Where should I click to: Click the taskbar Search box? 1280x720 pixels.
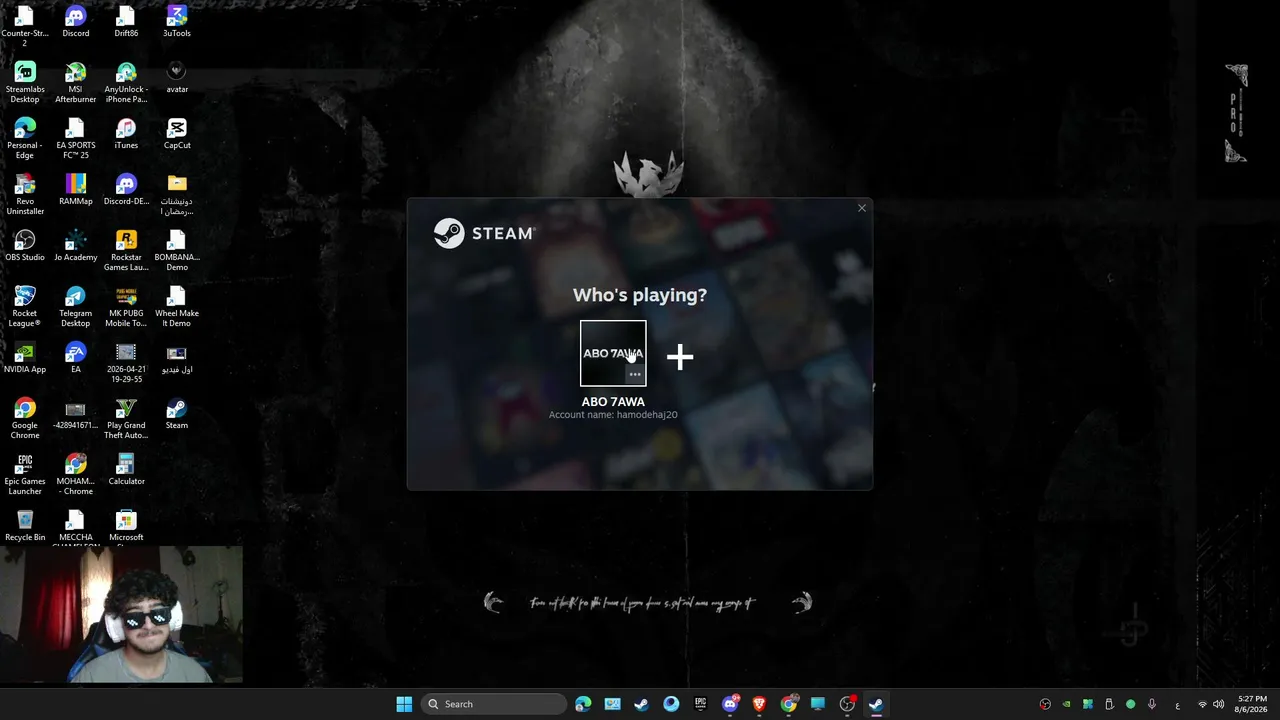pos(494,704)
